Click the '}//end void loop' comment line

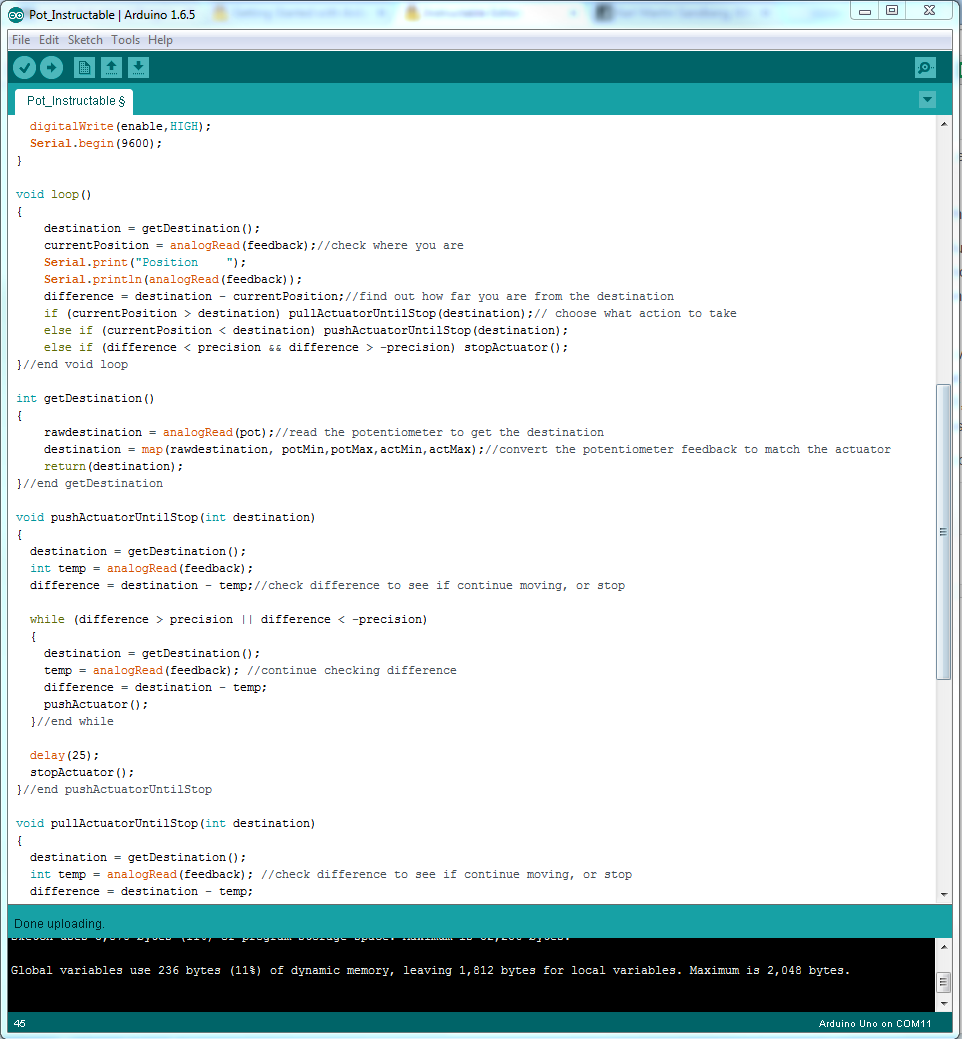(72, 364)
